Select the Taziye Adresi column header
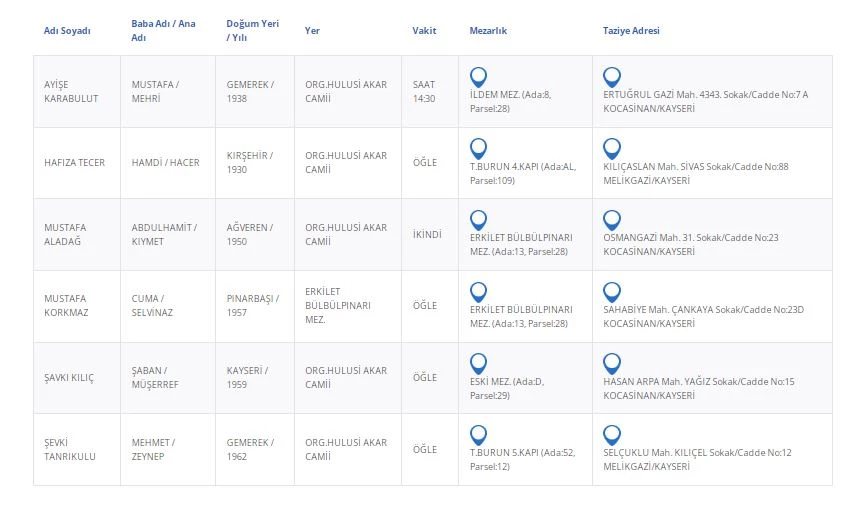This screenshot has width=868, height=506. [631, 31]
